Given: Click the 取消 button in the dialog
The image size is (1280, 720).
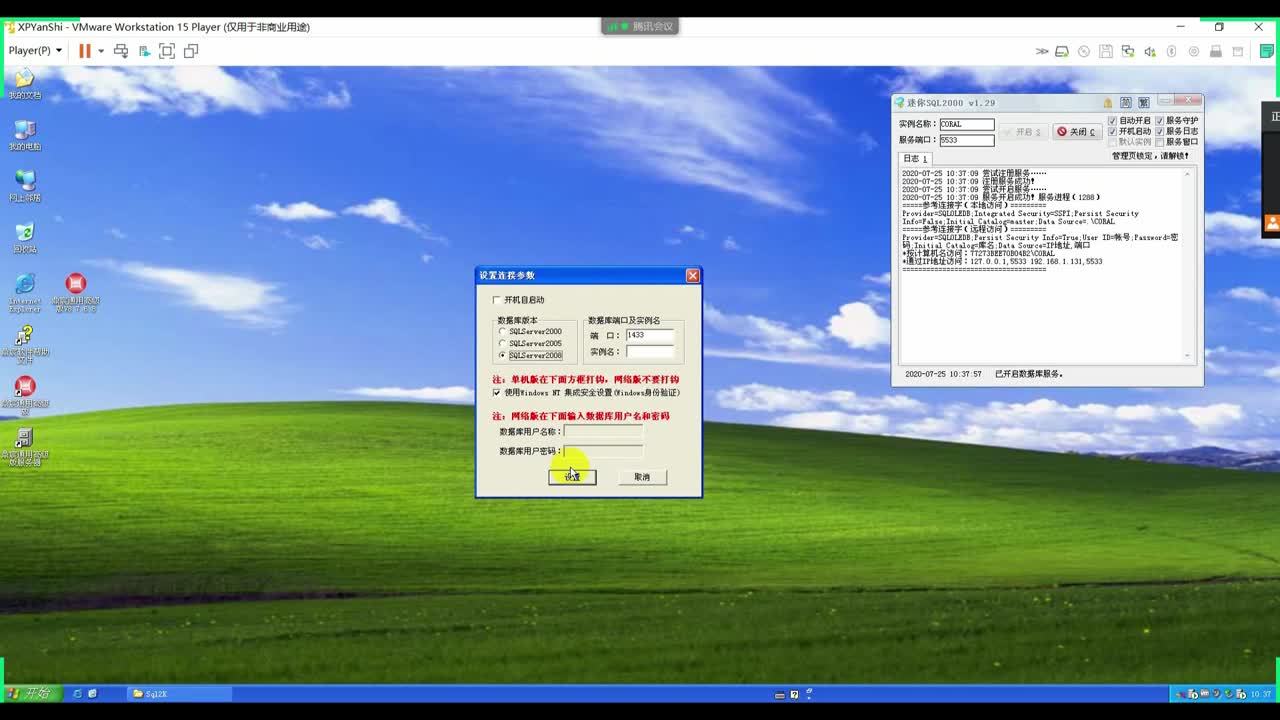Looking at the screenshot, I should pyautogui.click(x=642, y=477).
